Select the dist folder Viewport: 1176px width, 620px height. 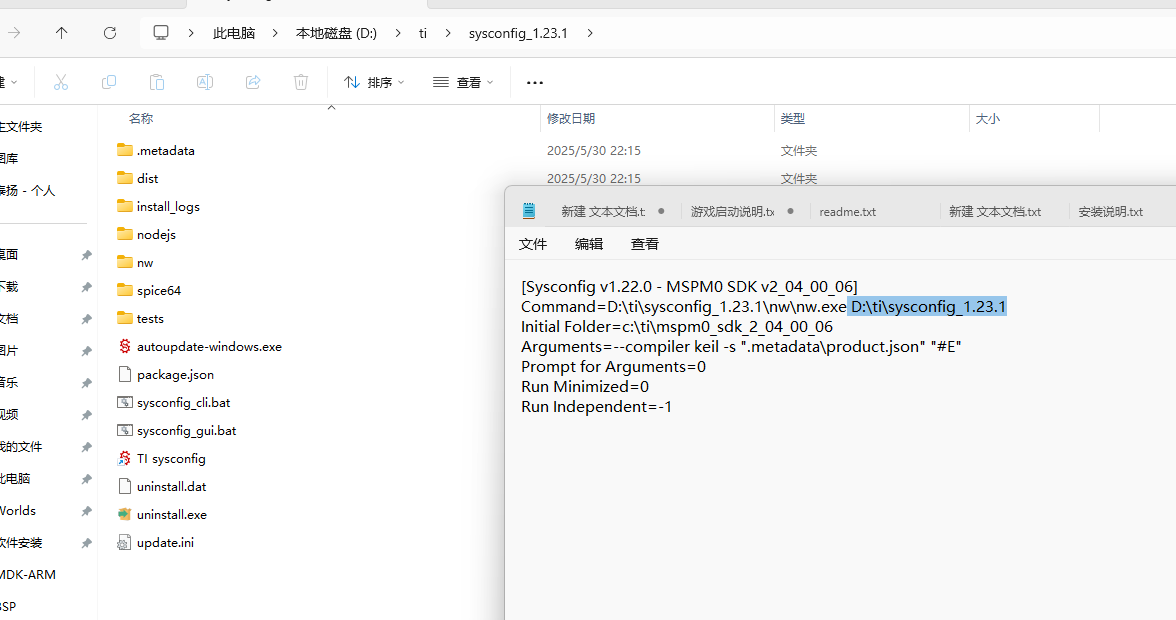[x=138, y=178]
